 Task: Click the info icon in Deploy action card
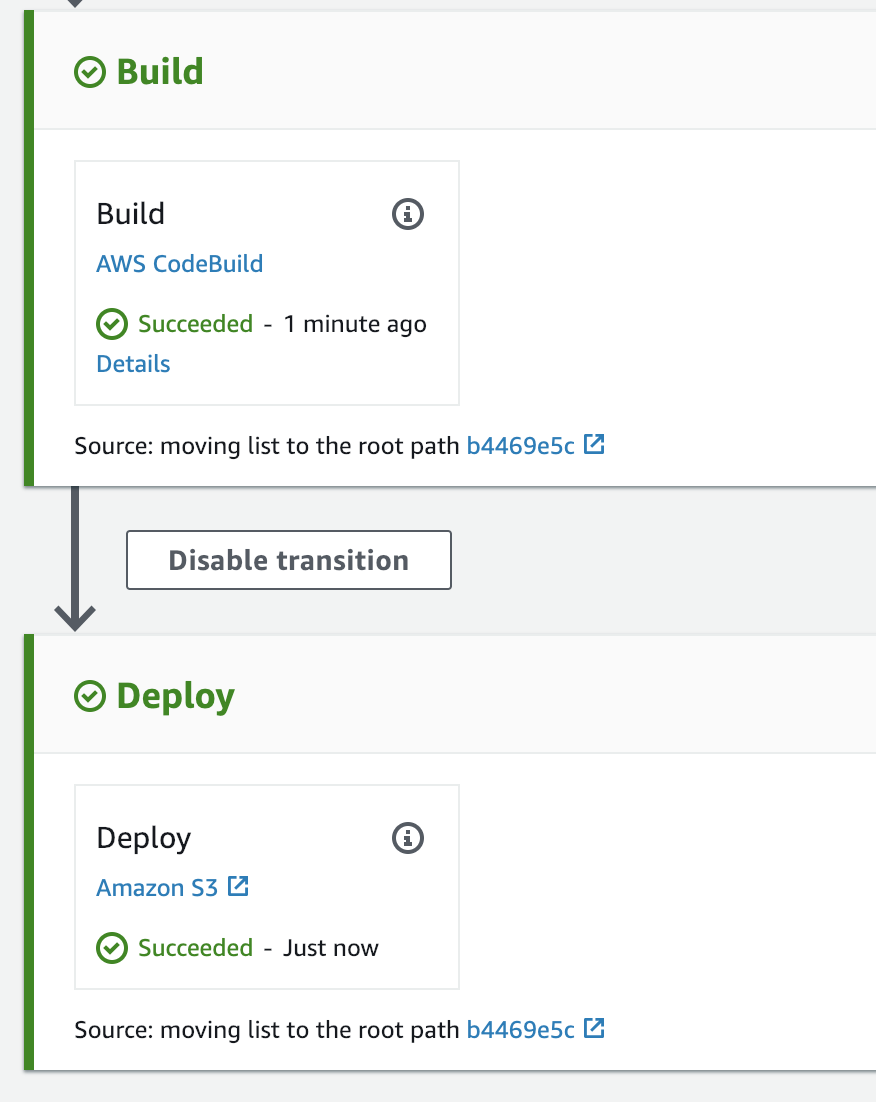[407, 838]
